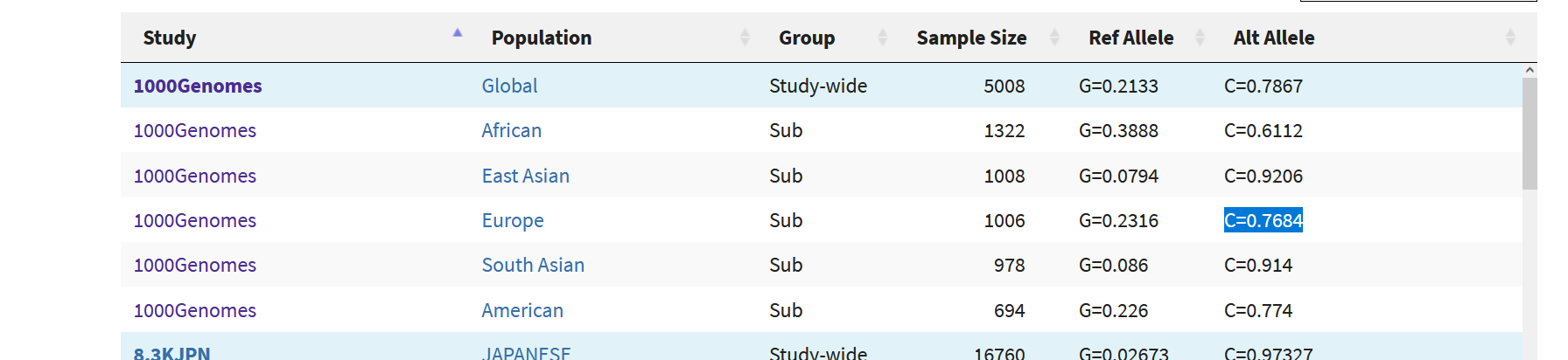Viewport: 1568px width, 360px height.
Task: Click the Group column header
Action: click(825, 38)
